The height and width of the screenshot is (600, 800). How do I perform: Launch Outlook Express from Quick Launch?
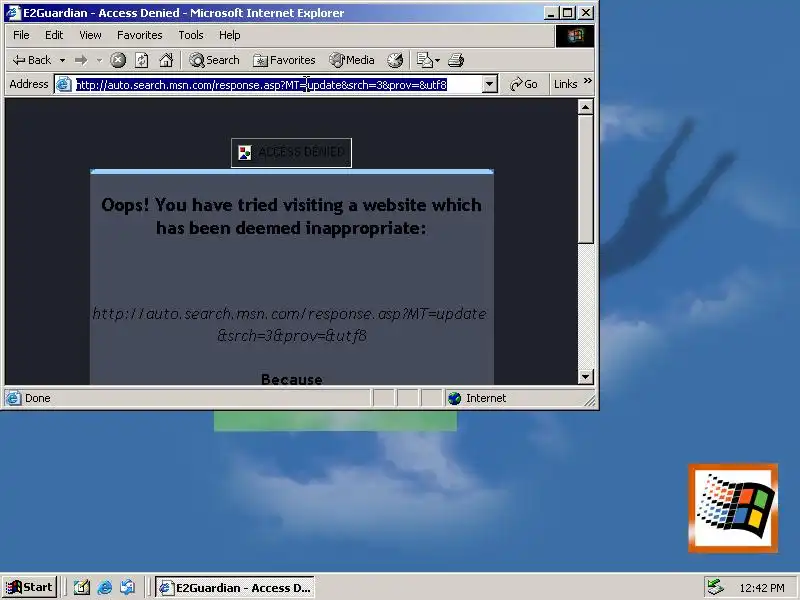pyautogui.click(x=128, y=587)
